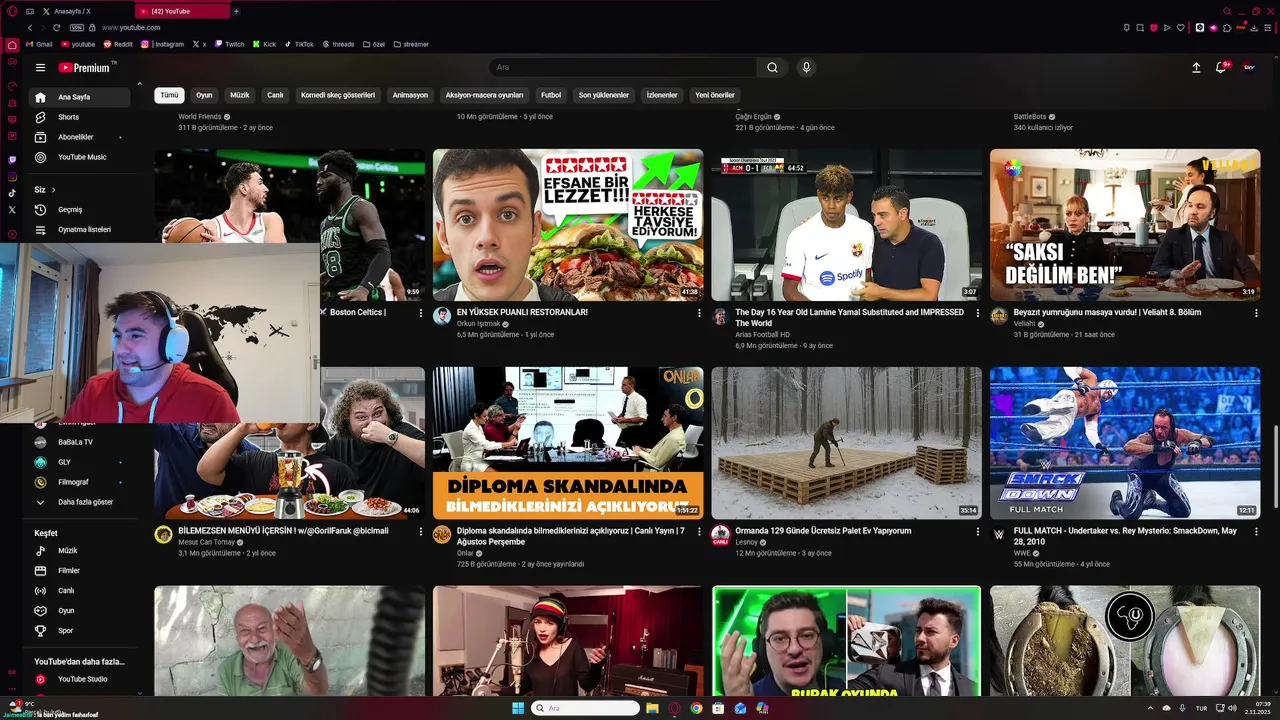Image resolution: width=1280 pixels, height=720 pixels.
Task: Open the Kick bookmark
Action: [265, 44]
